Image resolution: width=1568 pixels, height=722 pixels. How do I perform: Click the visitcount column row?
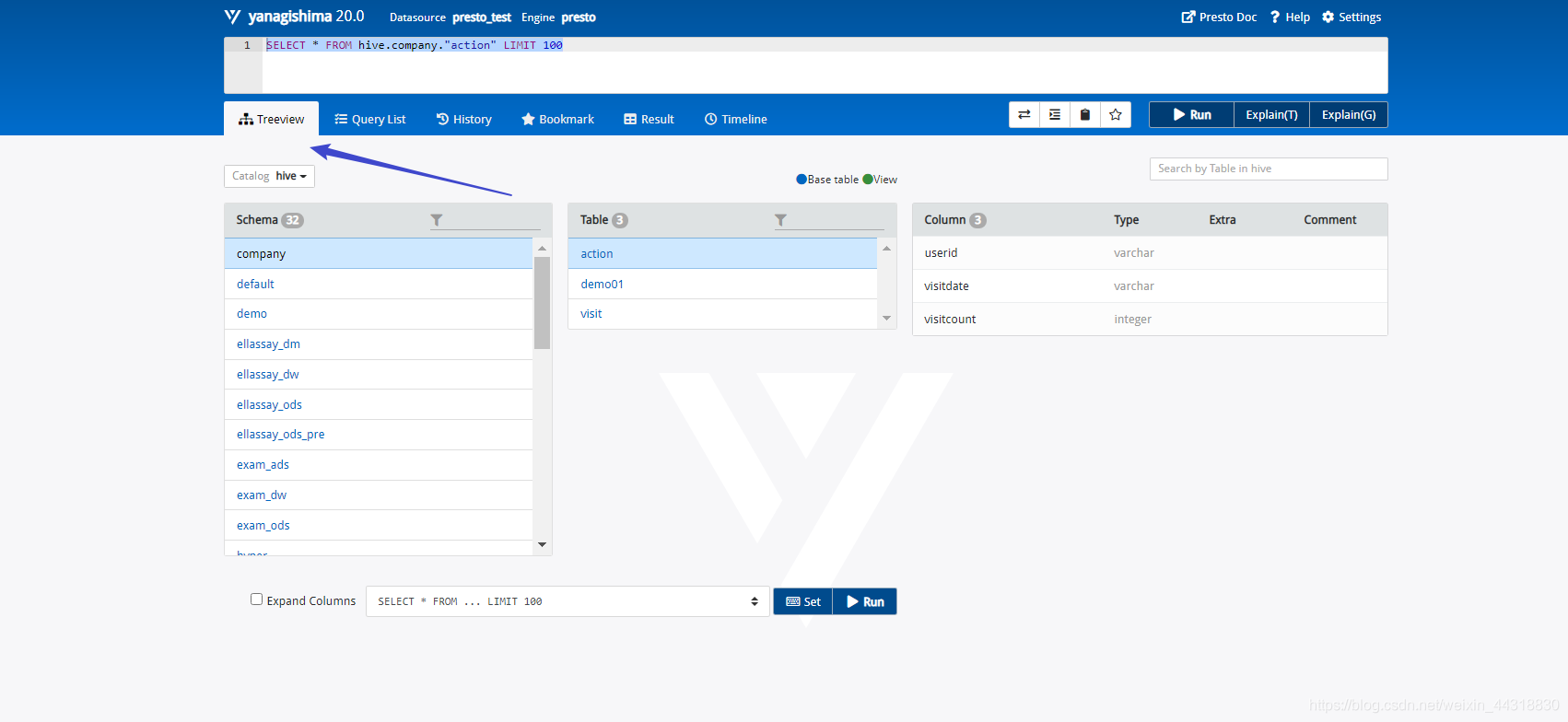(1150, 320)
